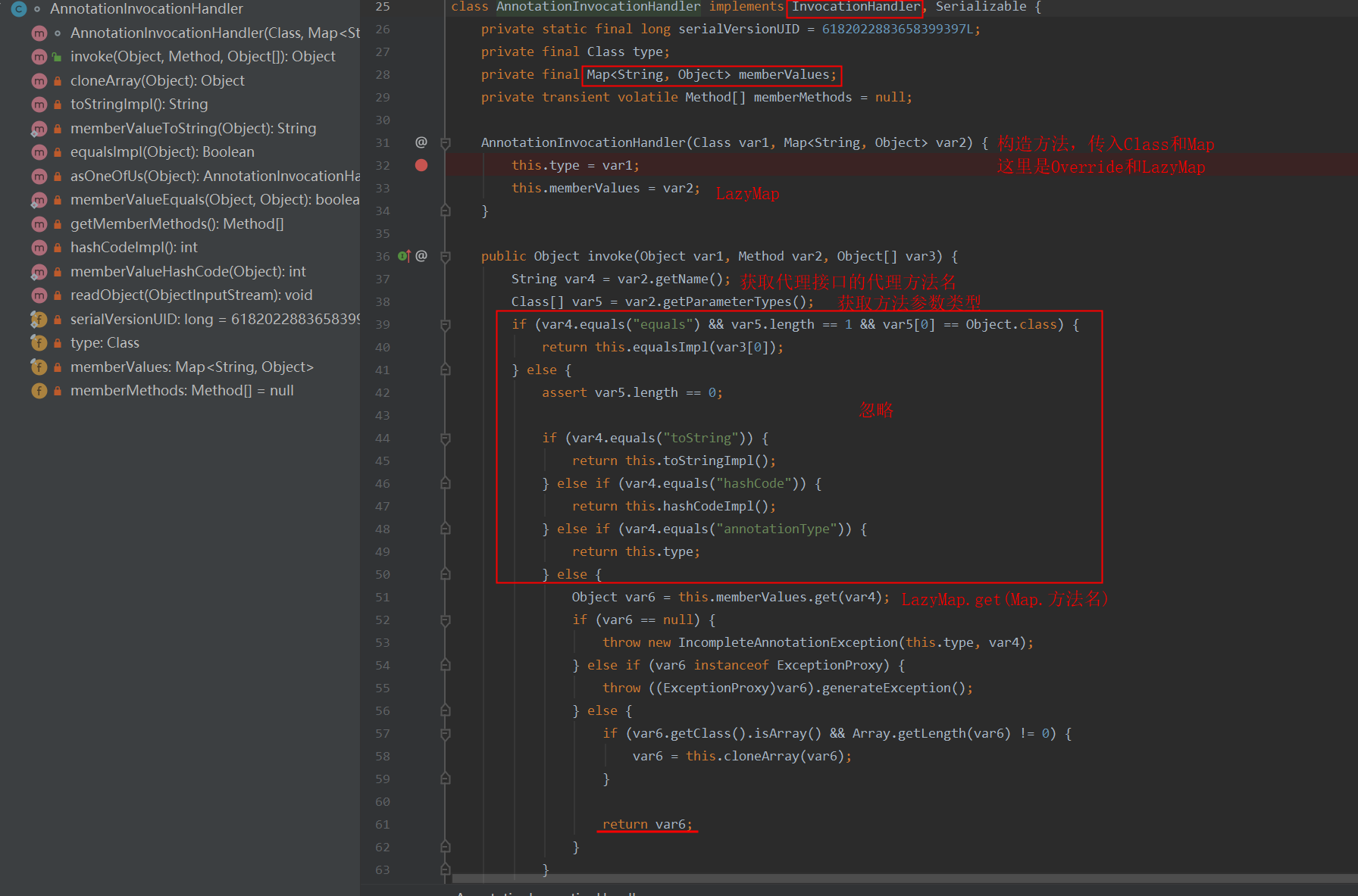
Task: Select cloneArray(Object): Object in structure tree
Action: (x=158, y=81)
